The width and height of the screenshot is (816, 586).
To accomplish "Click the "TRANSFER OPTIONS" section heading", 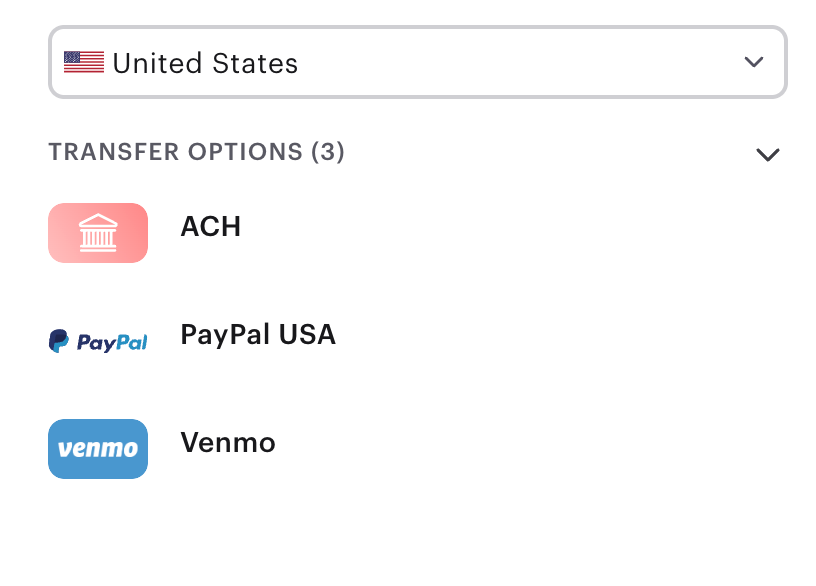I will (x=175, y=152).
